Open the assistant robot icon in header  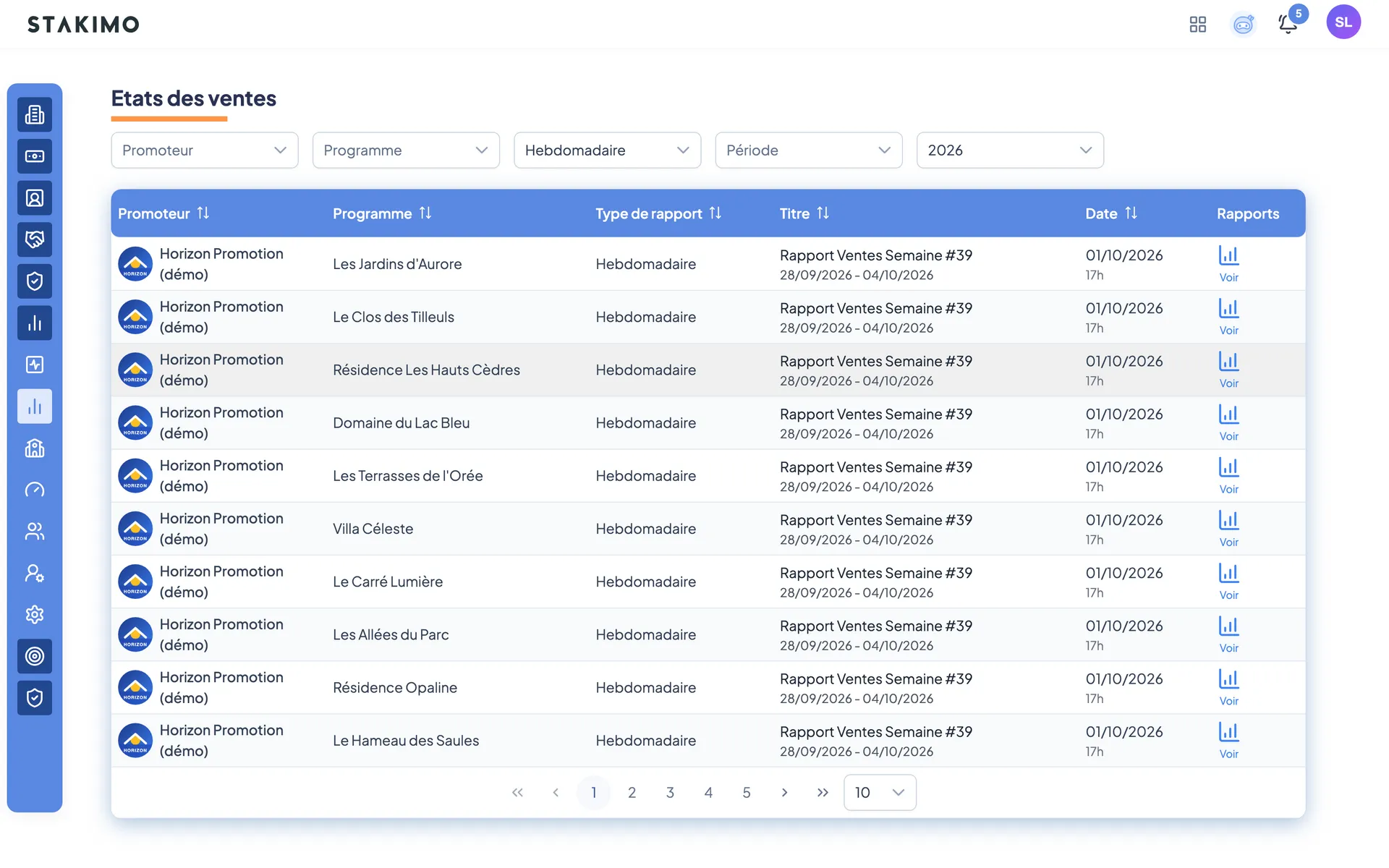click(1243, 24)
